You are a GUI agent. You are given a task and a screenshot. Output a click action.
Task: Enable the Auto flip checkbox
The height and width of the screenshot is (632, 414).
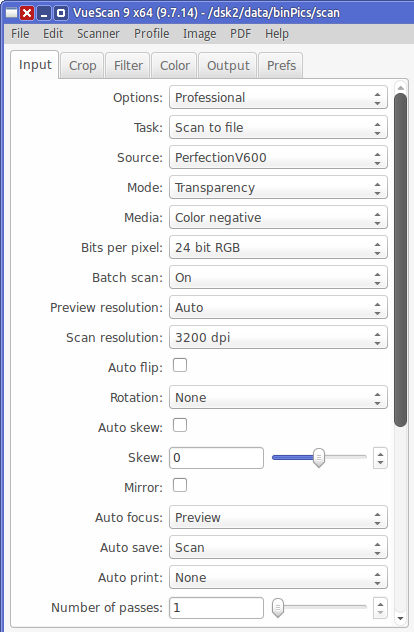click(x=180, y=366)
